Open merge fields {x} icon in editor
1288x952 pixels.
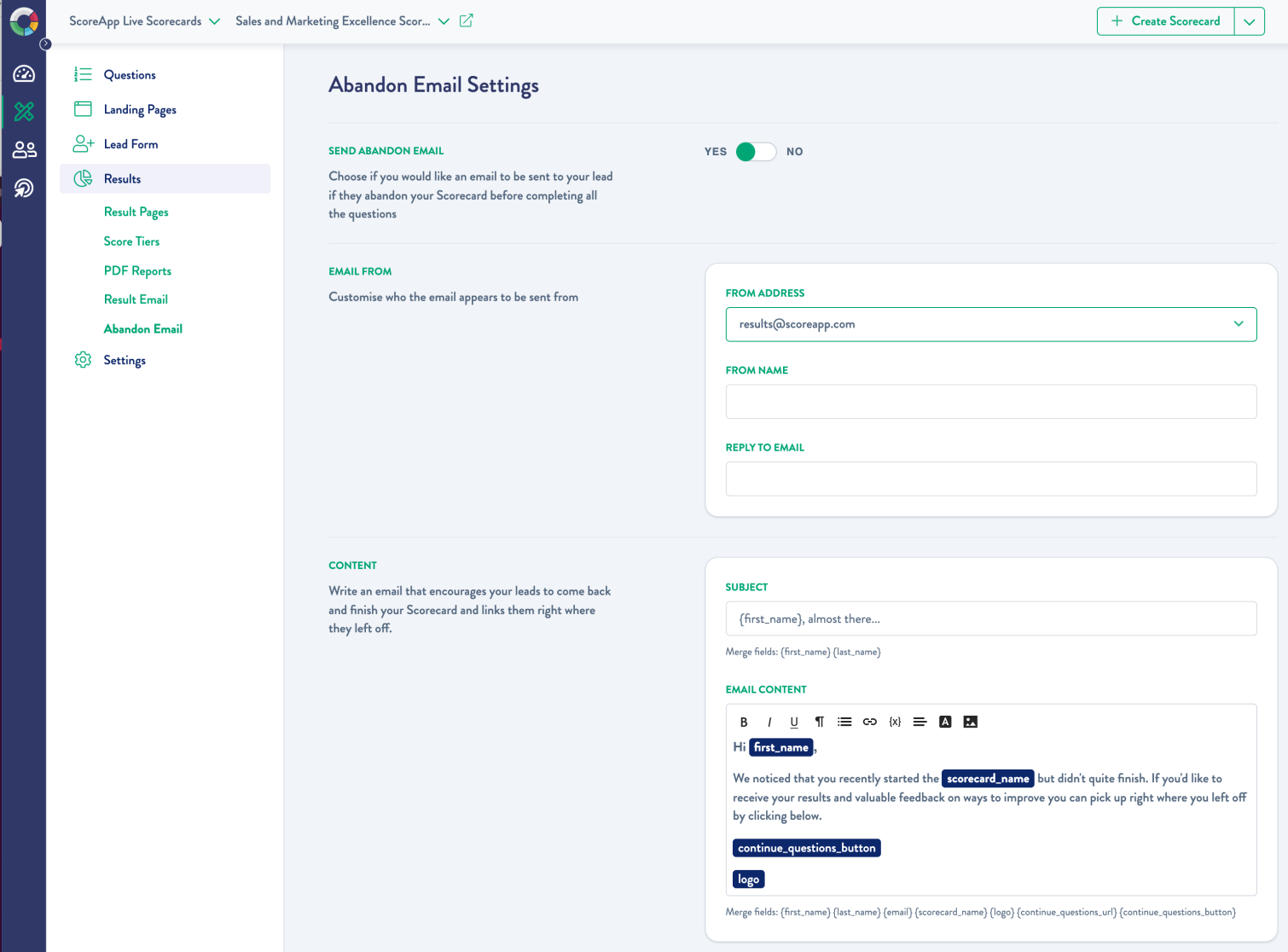(895, 722)
